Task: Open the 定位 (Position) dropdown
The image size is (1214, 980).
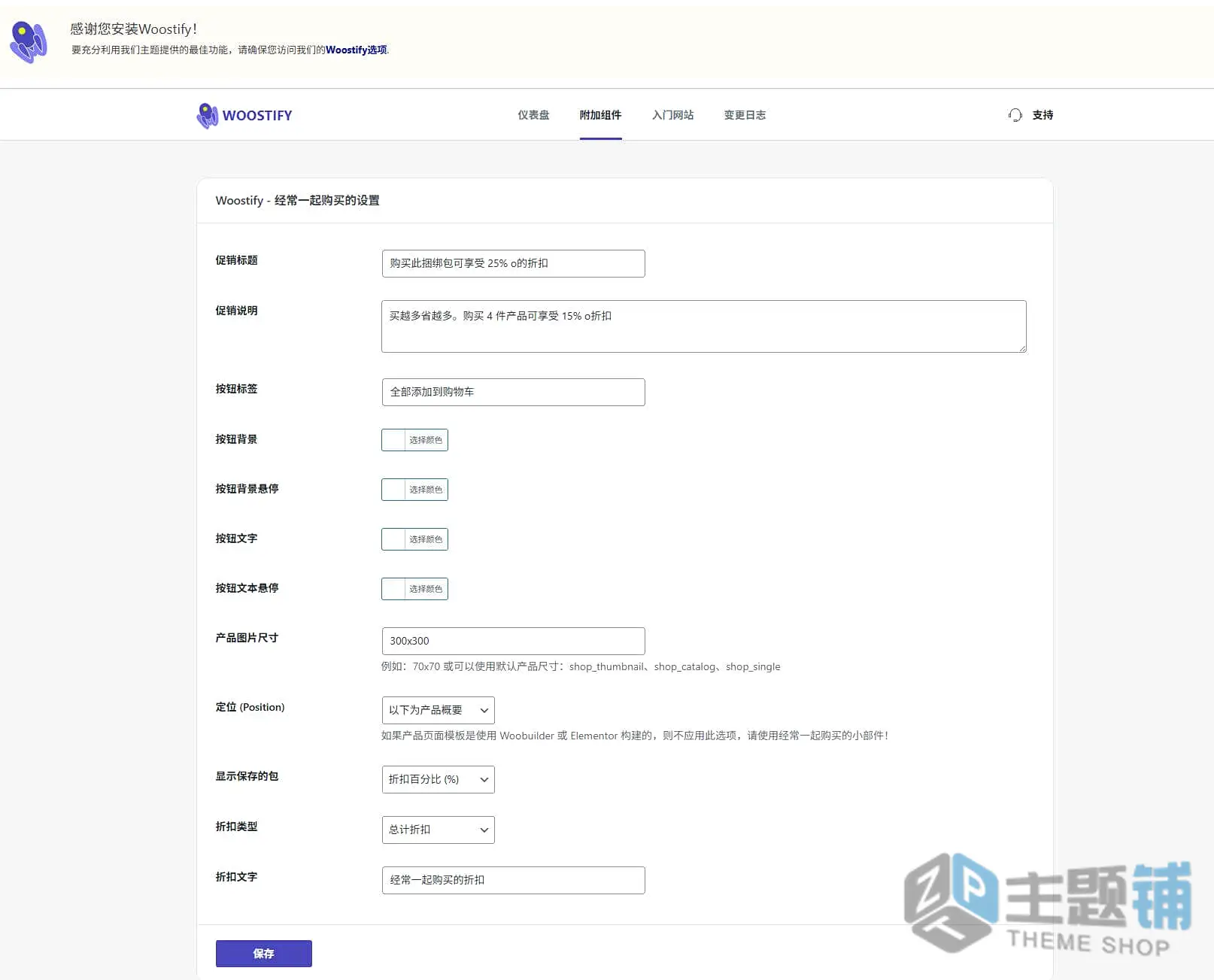Action: coord(438,710)
